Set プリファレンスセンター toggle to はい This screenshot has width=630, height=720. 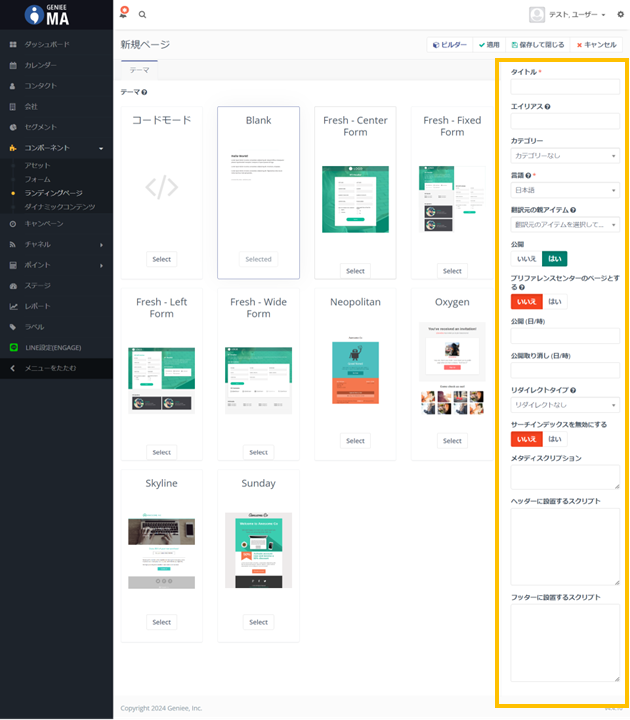tap(554, 301)
